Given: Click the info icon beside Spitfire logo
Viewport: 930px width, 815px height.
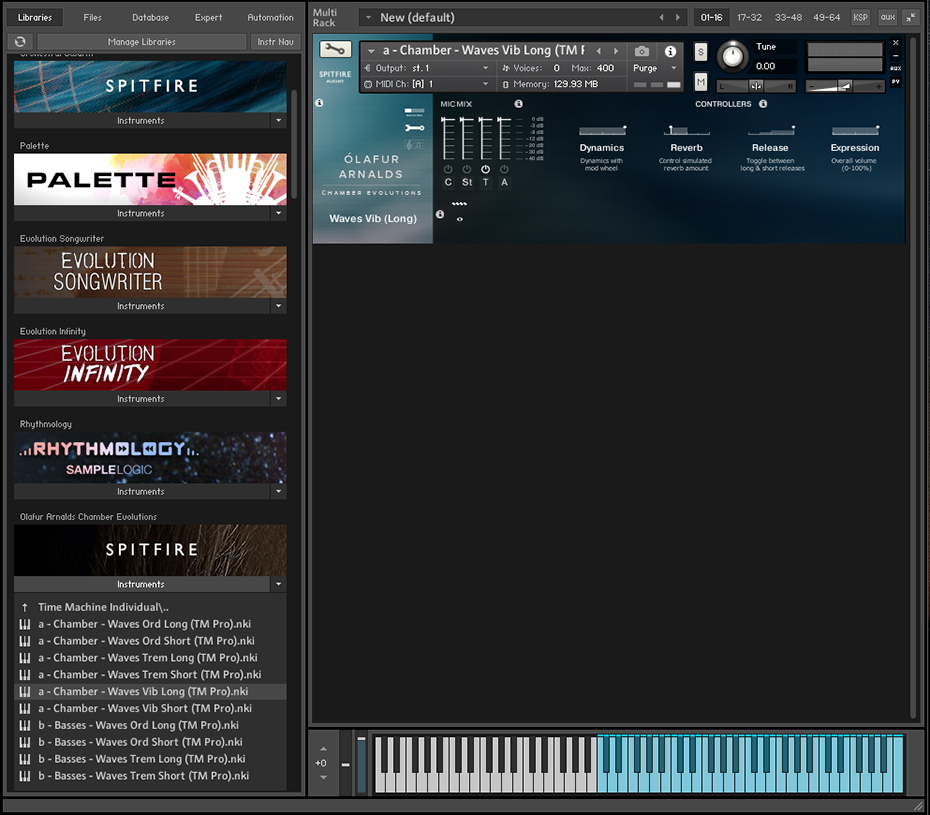Looking at the screenshot, I should click(319, 103).
